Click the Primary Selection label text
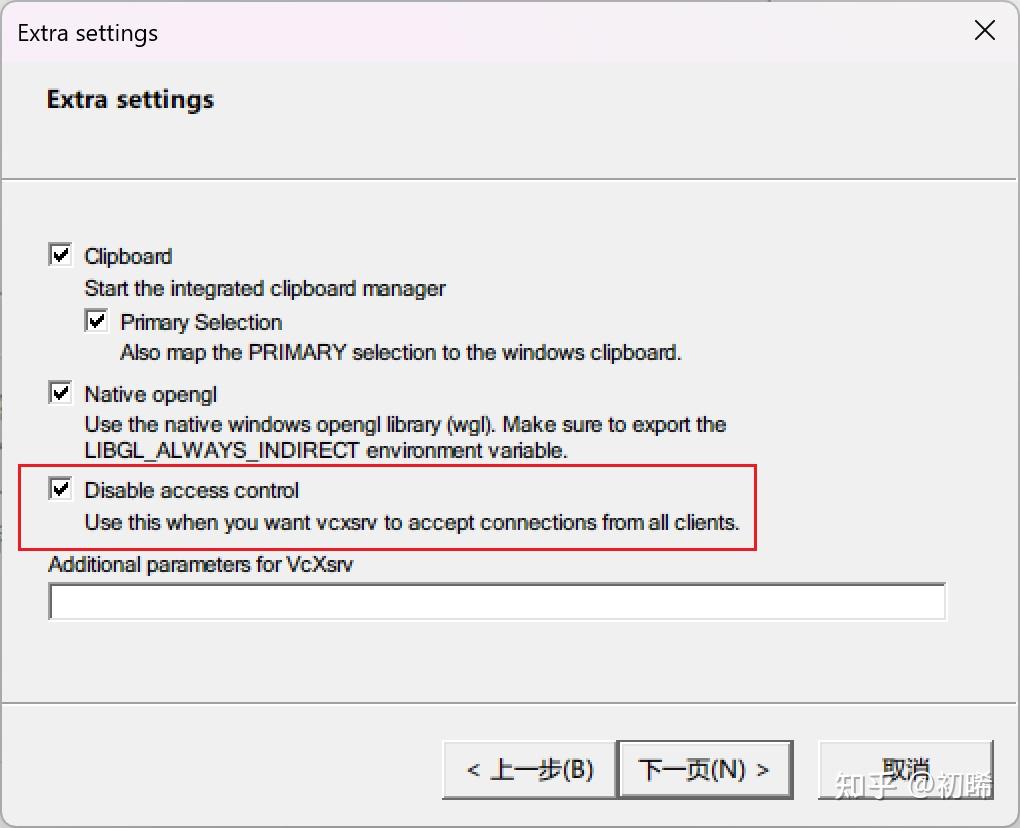The width and height of the screenshot is (1020, 828). point(200,321)
